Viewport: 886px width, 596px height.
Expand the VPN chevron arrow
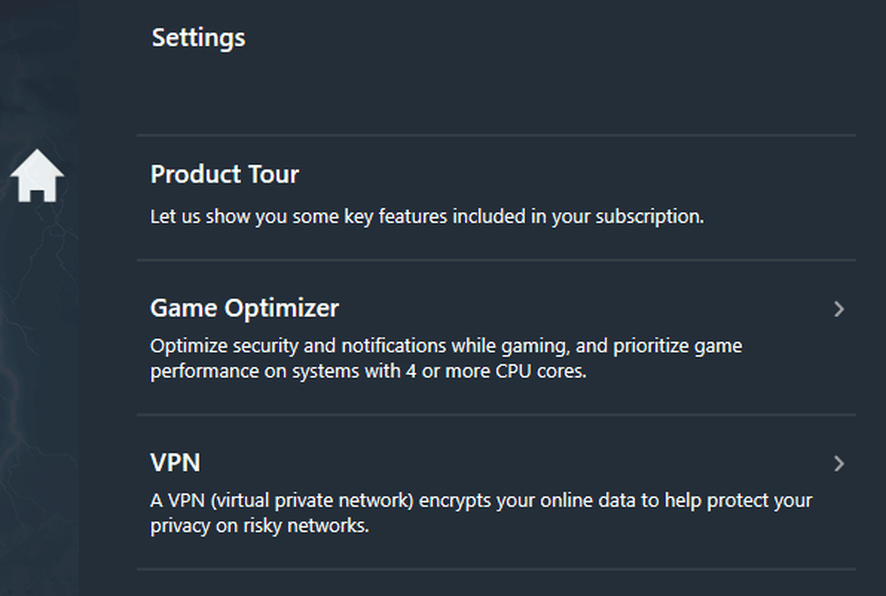(x=839, y=464)
